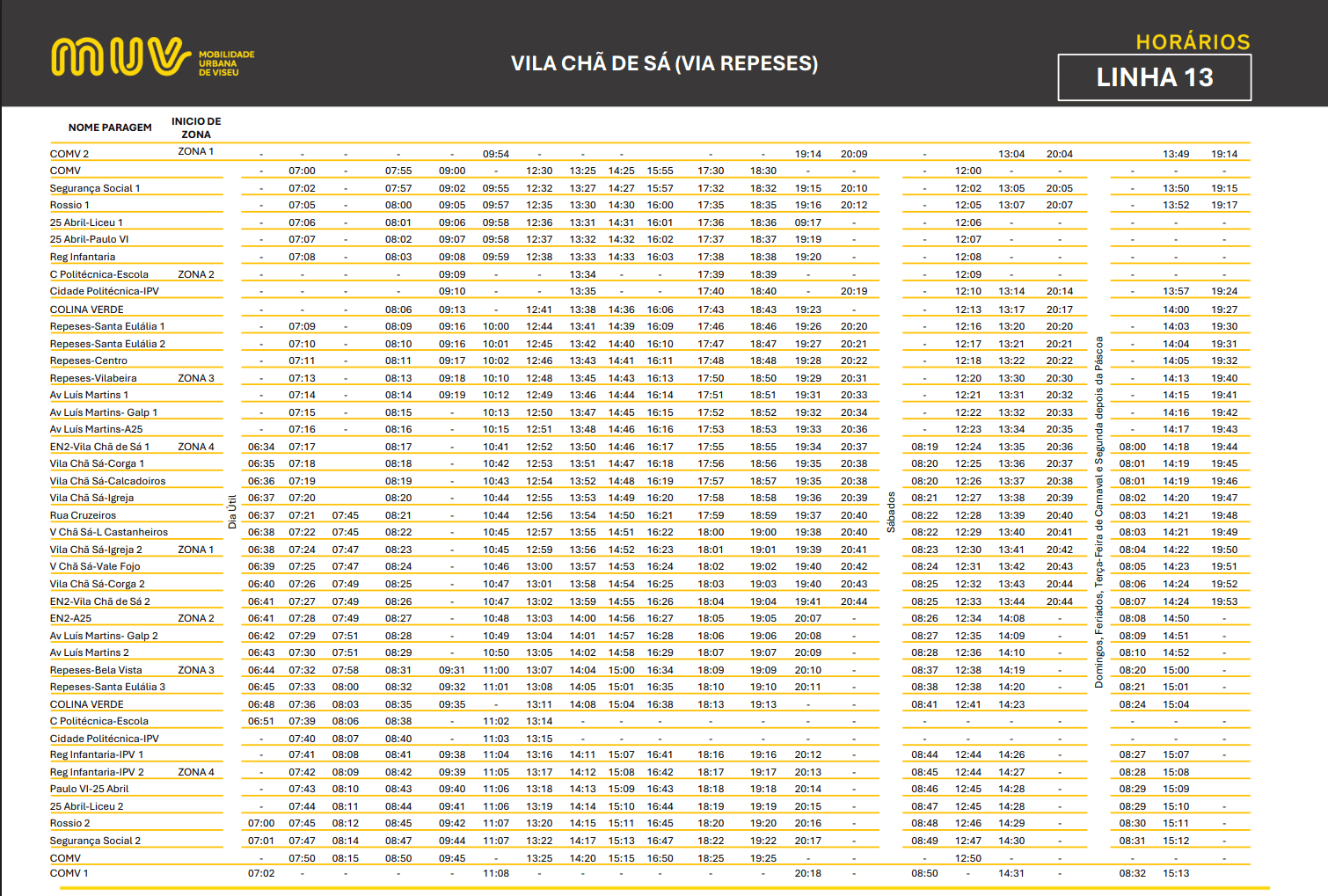Click the COMV 1 stop name
The width and height of the screenshot is (1328, 896).
tap(69, 873)
